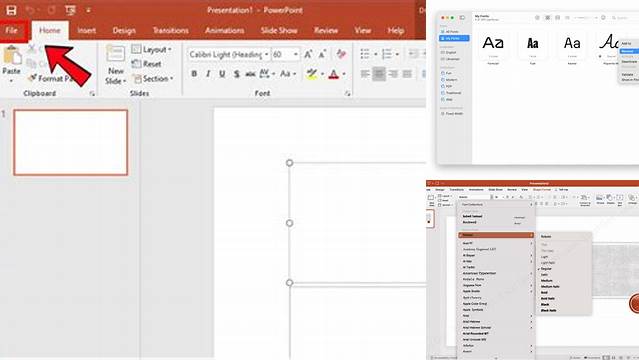Open the File tab
This screenshot has height=360, width=639.
click(x=12, y=31)
